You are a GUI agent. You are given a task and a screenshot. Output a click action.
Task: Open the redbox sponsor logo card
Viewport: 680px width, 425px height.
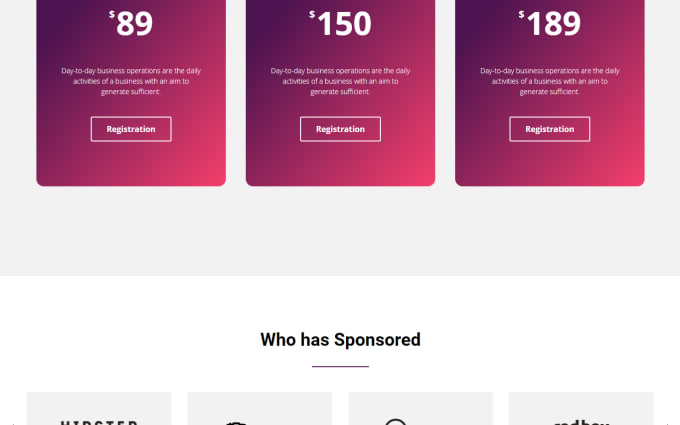[581, 409]
